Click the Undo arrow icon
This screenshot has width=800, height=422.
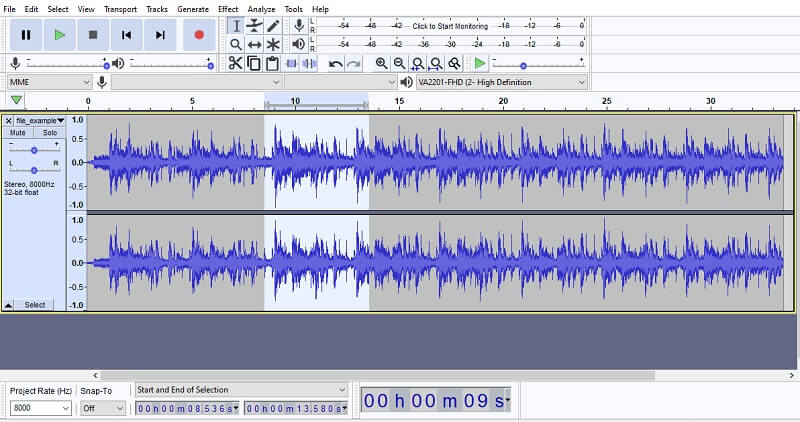click(335, 63)
